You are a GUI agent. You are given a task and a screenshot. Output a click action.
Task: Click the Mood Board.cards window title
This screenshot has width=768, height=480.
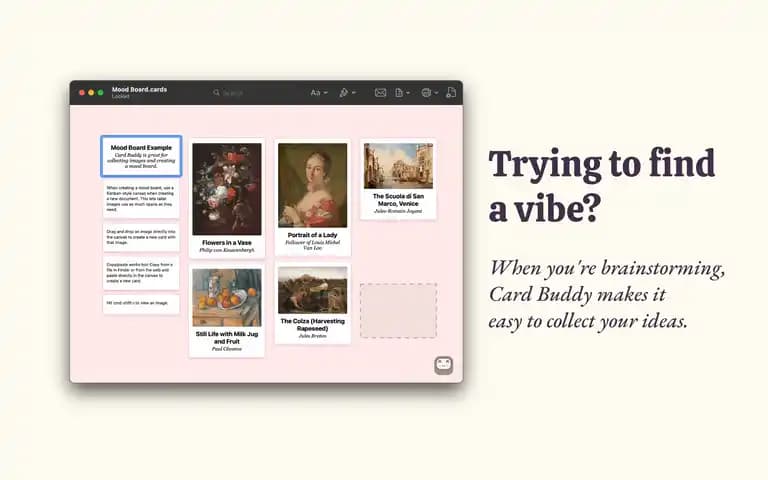(139, 90)
